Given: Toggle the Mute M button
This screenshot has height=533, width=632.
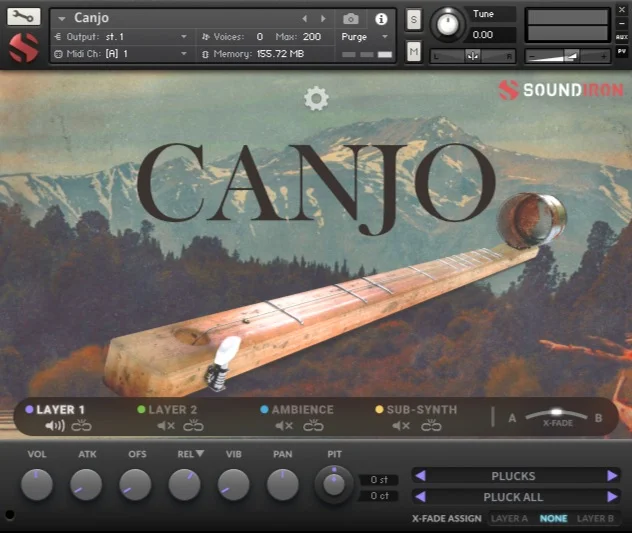Looking at the screenshot, I should [414, 51].
